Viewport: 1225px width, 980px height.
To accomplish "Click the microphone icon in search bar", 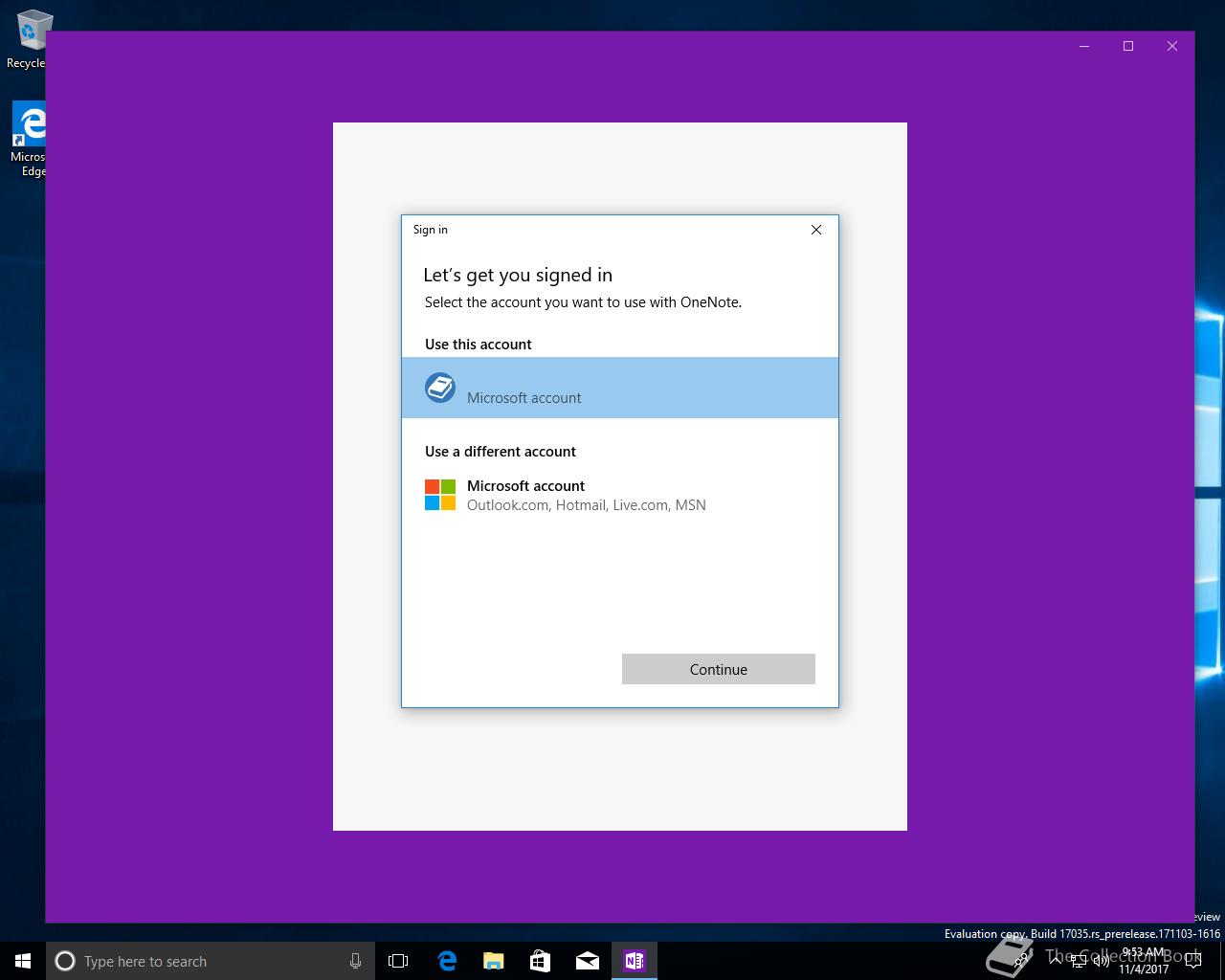I will [355, 961].
